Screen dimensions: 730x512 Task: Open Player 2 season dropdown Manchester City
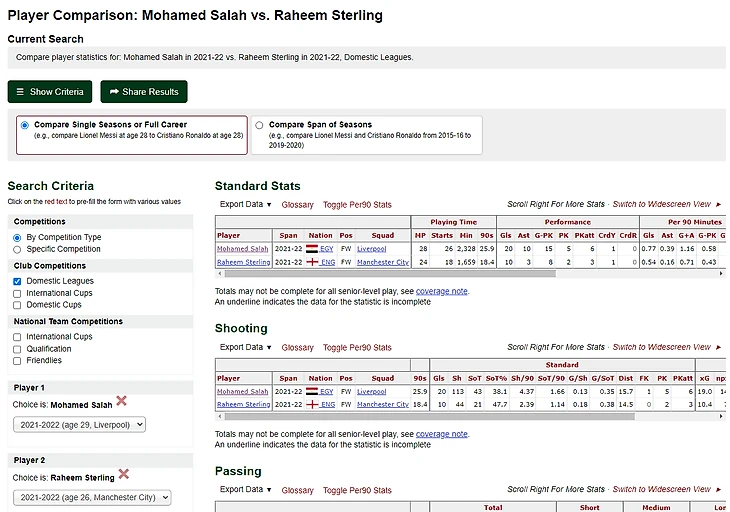click(x=92, y=497)
